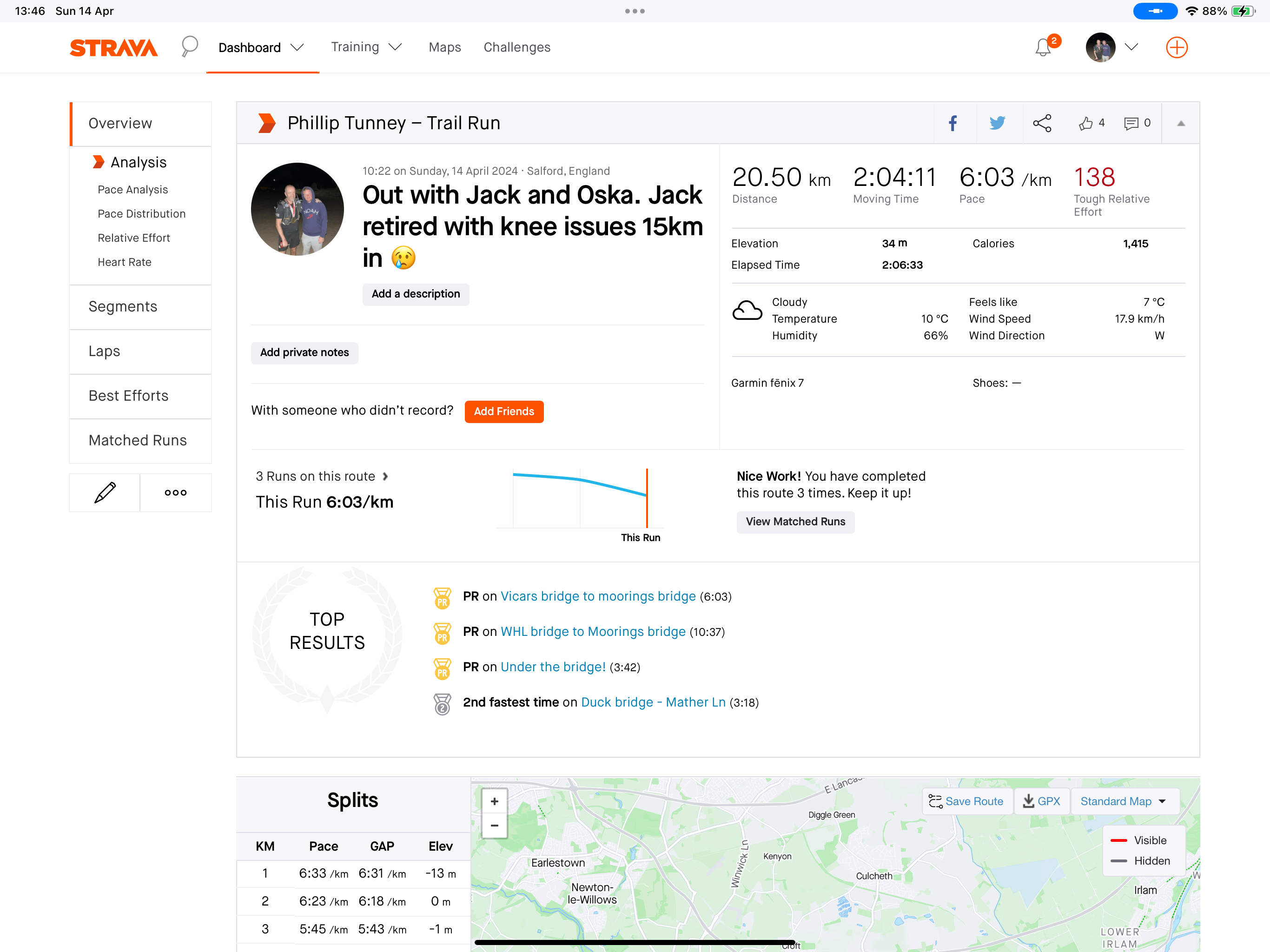Share activity on Twitter
This screenshot has height=952, width=1270.
[x=997, y=123]
